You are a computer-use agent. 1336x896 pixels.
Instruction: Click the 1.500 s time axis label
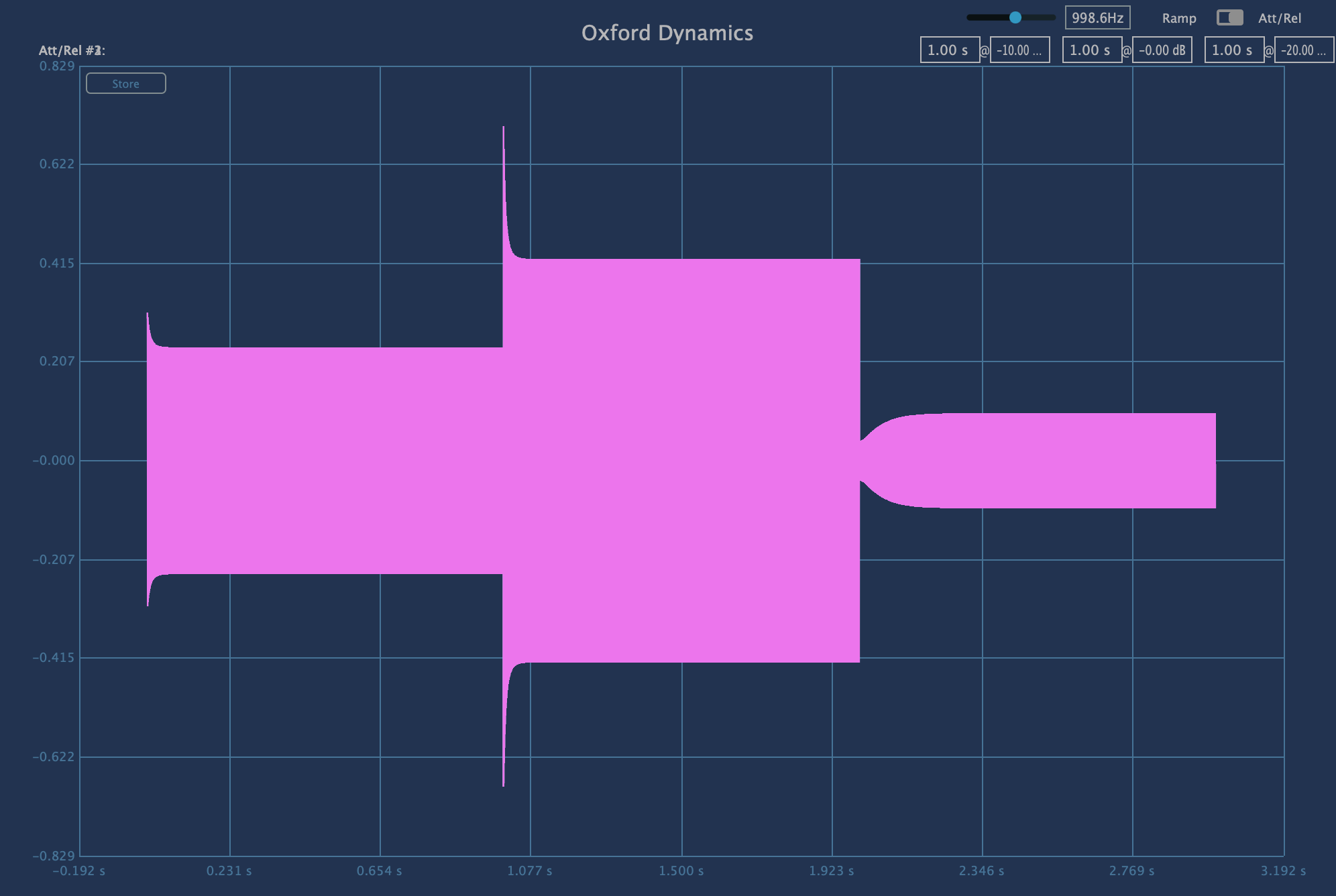681,871
